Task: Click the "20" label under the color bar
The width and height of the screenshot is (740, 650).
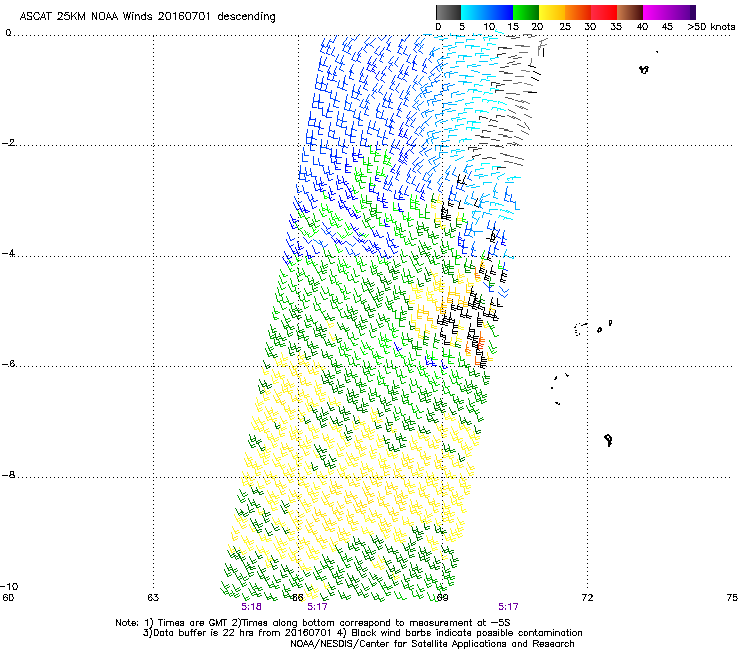Action: click(538, 27)
